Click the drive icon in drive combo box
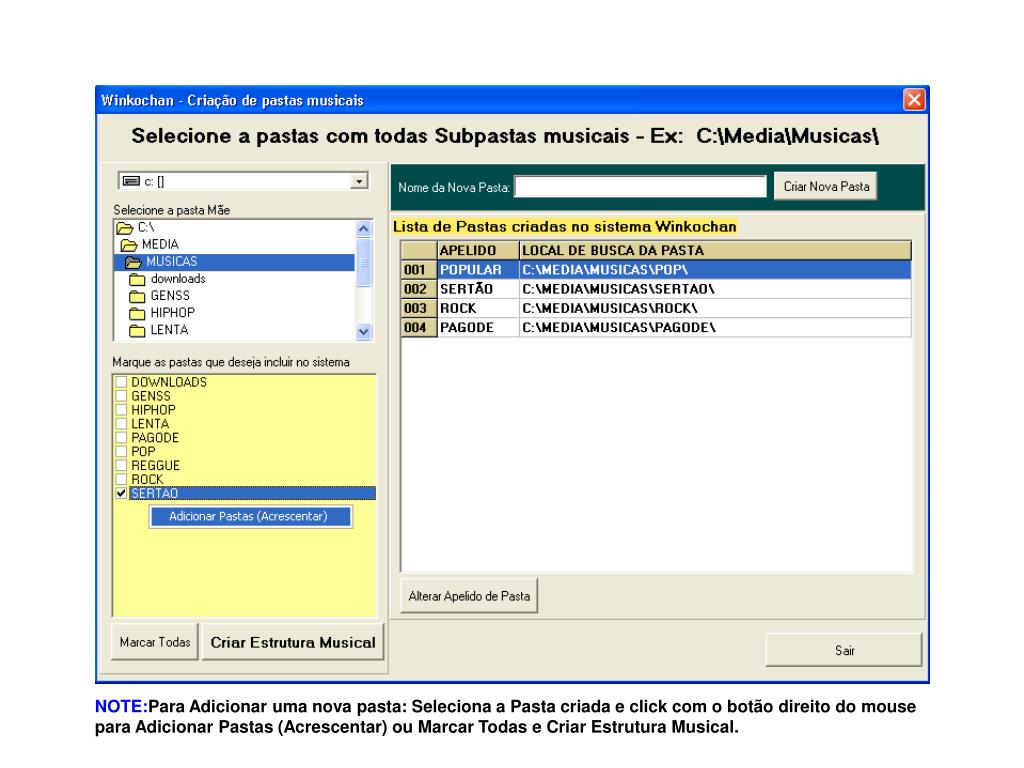The image size is (1024, 768). coord(131,181)
